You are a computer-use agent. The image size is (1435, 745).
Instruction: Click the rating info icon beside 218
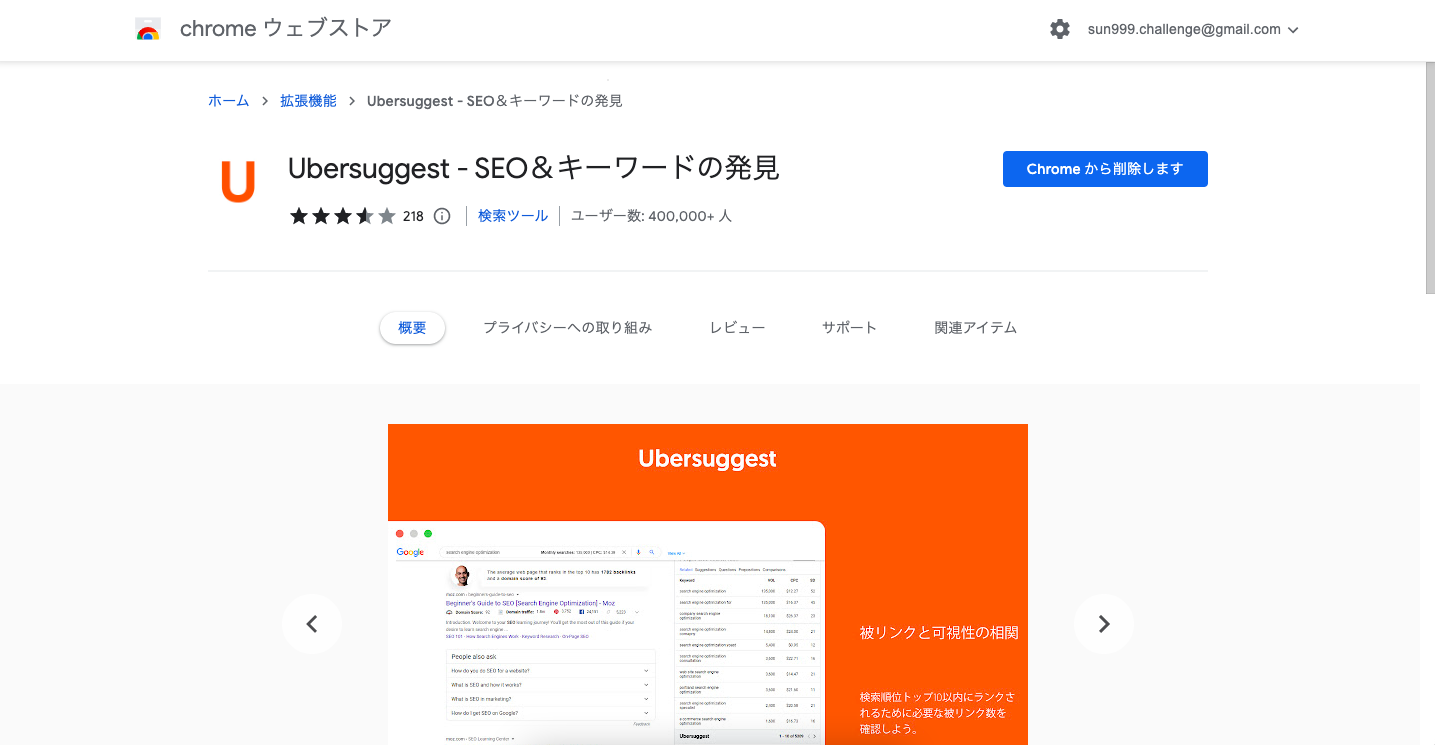click(442, 216)
